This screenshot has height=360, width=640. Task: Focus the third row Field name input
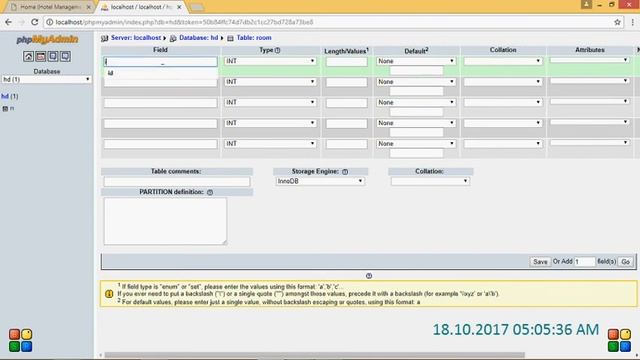(x=160, y=103)
